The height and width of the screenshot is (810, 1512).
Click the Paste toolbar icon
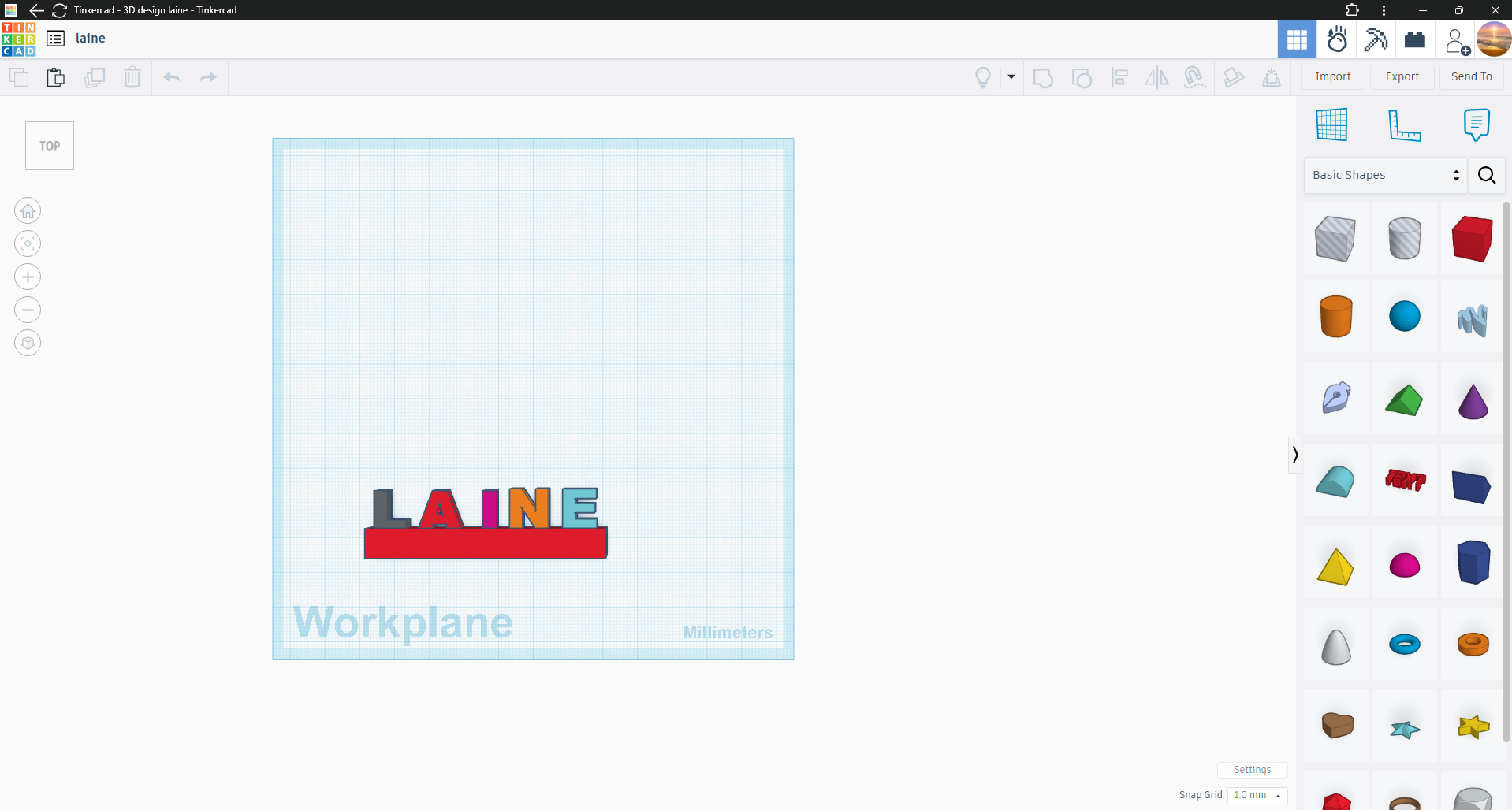(x=55, y=77)
